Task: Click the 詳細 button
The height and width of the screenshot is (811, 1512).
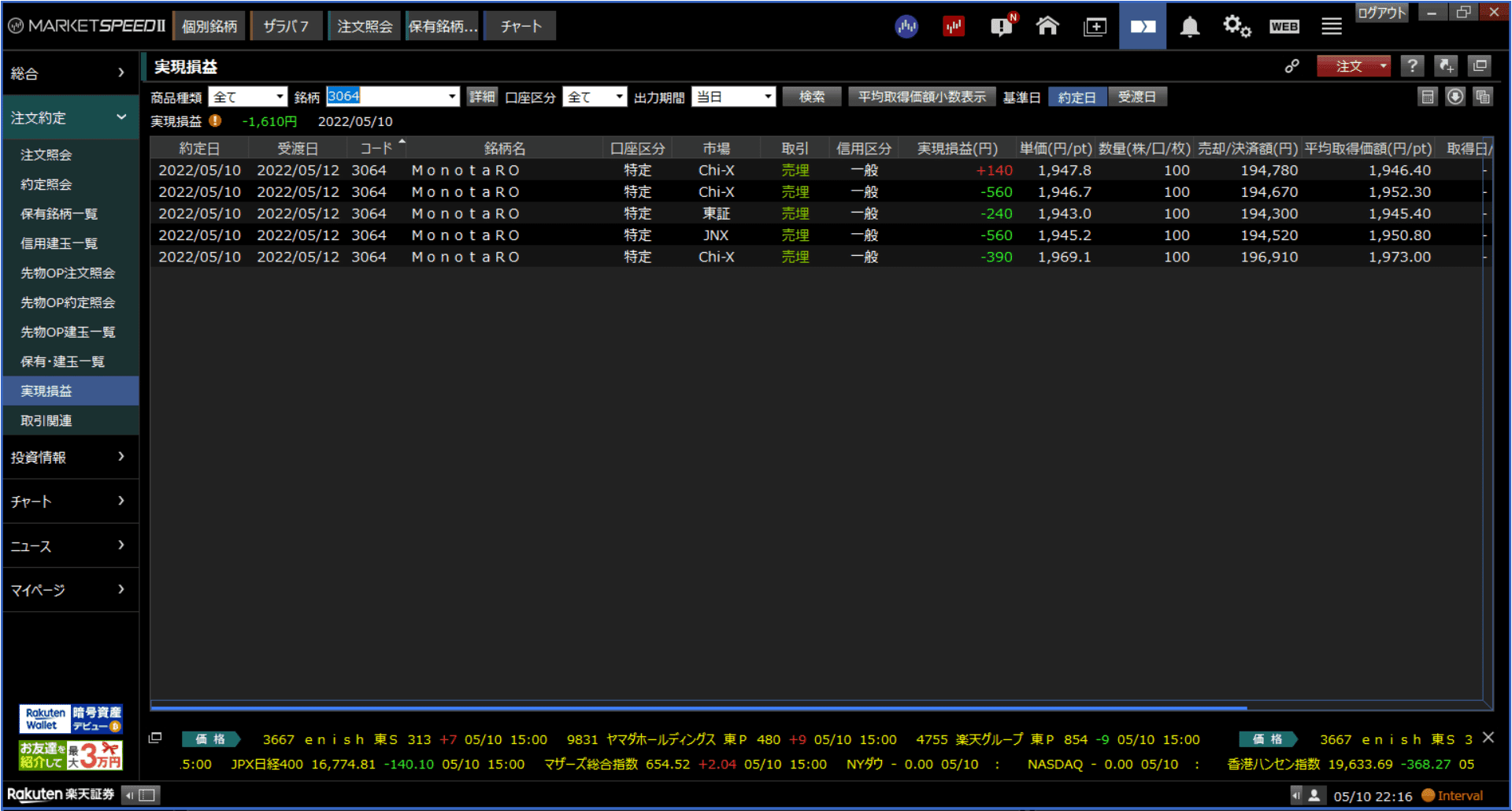Action: click(x=482, y=97)
